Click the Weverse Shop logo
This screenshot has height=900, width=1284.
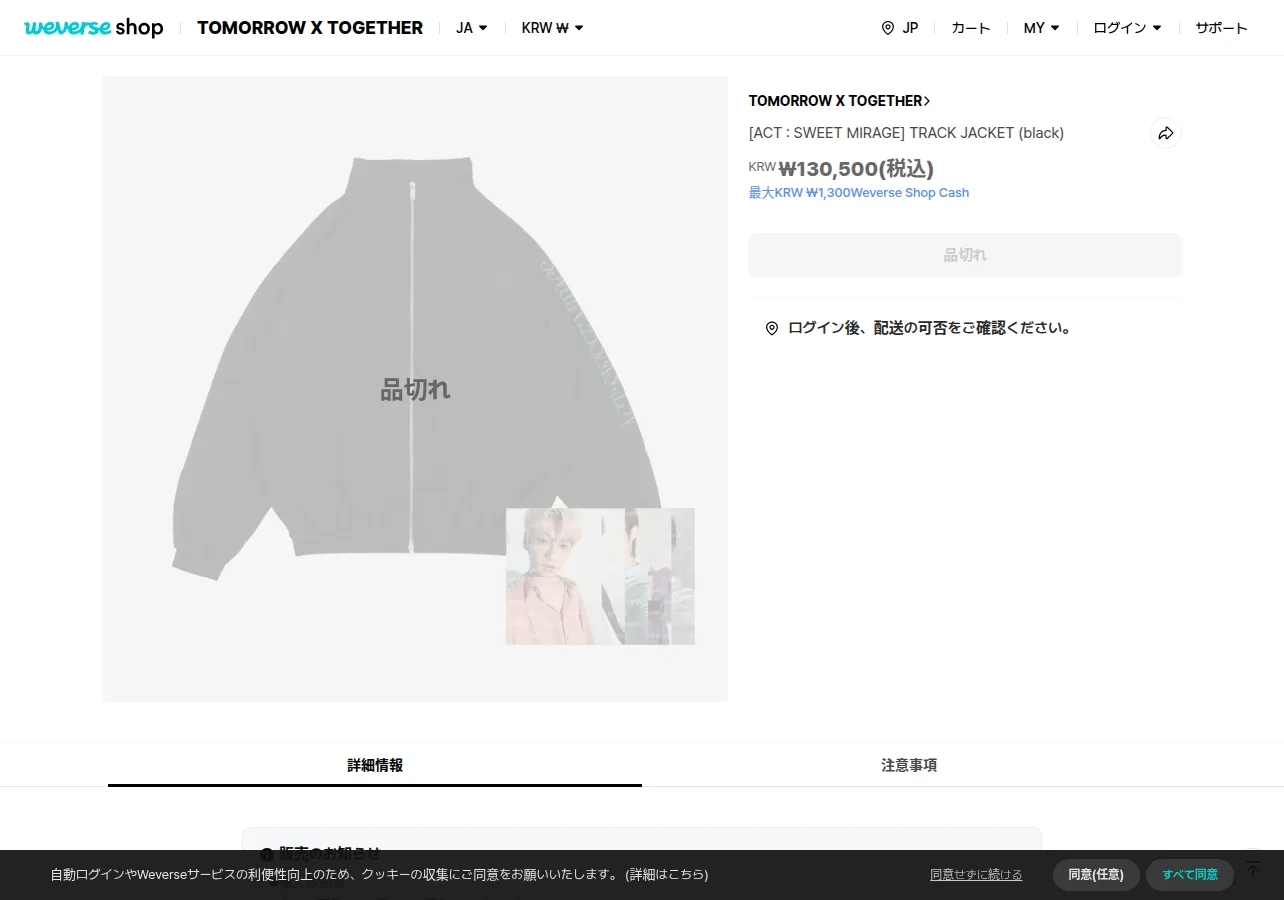(94, 28)
